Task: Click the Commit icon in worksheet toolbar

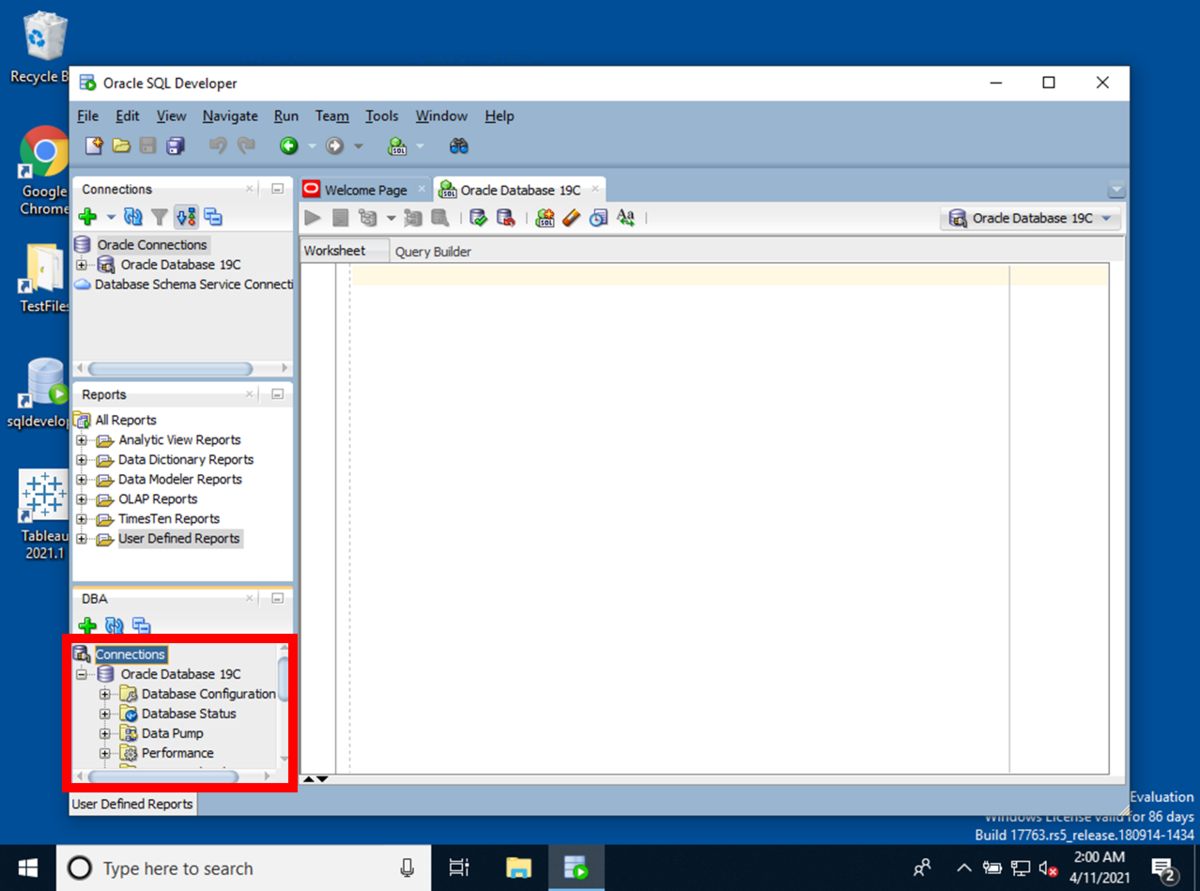Action: coord(478,217)
